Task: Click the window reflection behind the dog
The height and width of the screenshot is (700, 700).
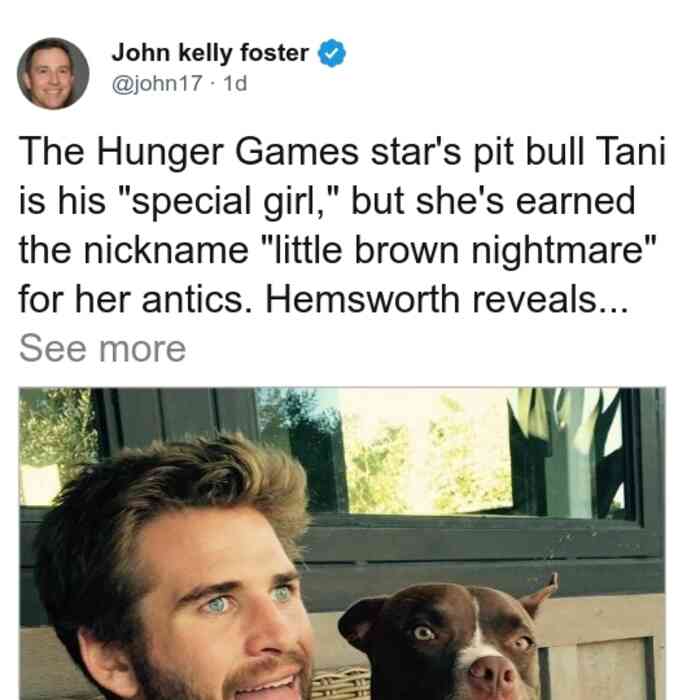Action: 429,451
